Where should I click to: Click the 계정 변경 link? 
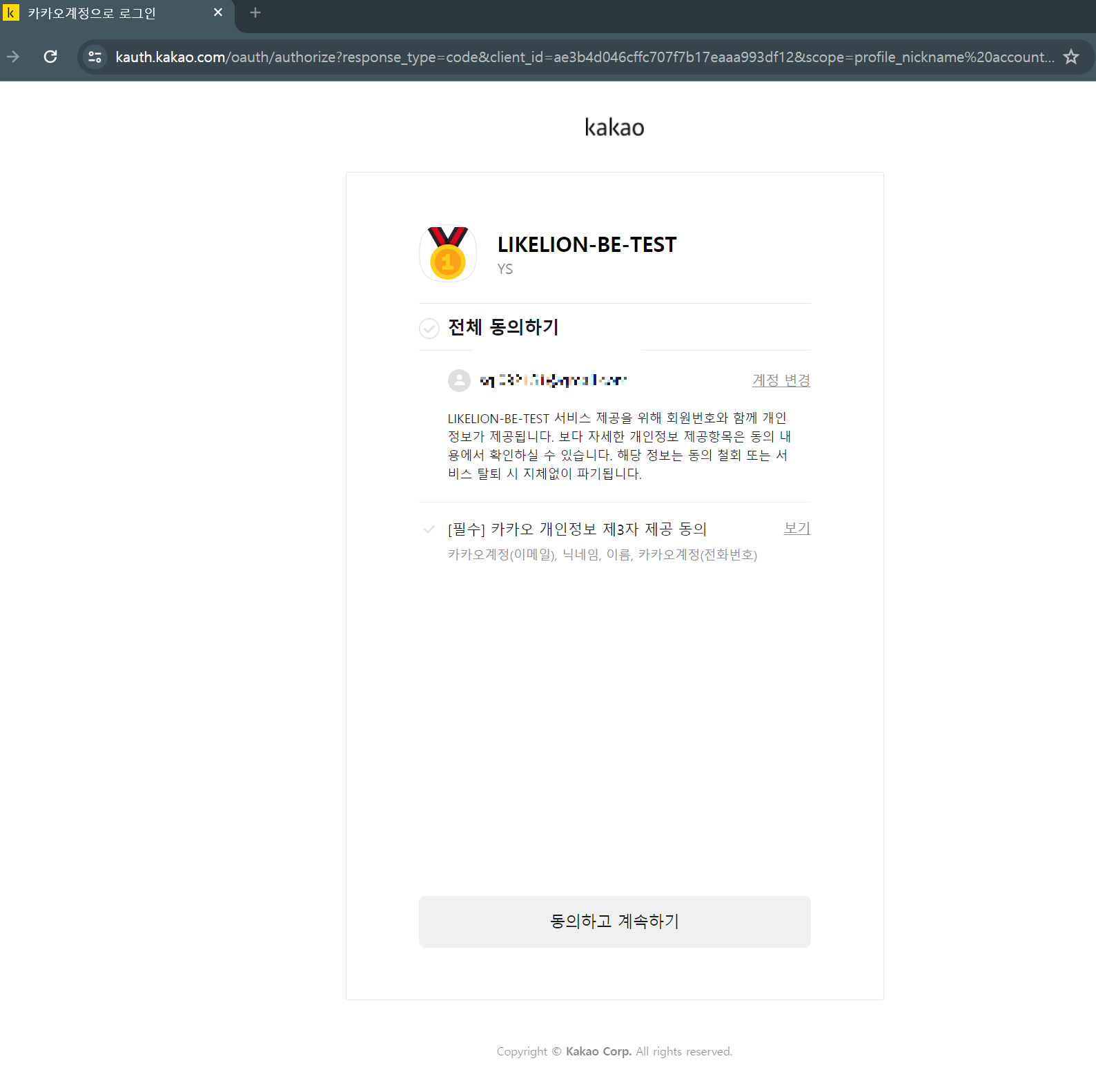[x=781, y=380]
